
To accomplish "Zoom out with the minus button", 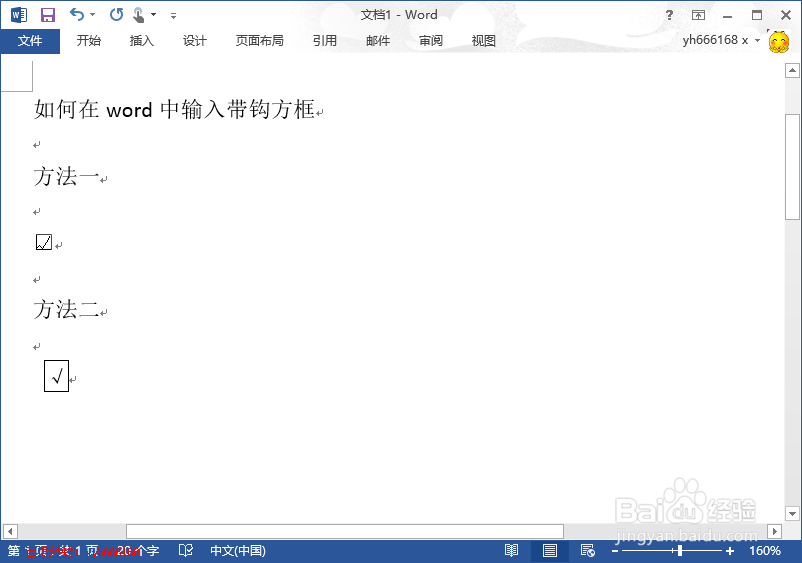I will [x=615, y=551].
